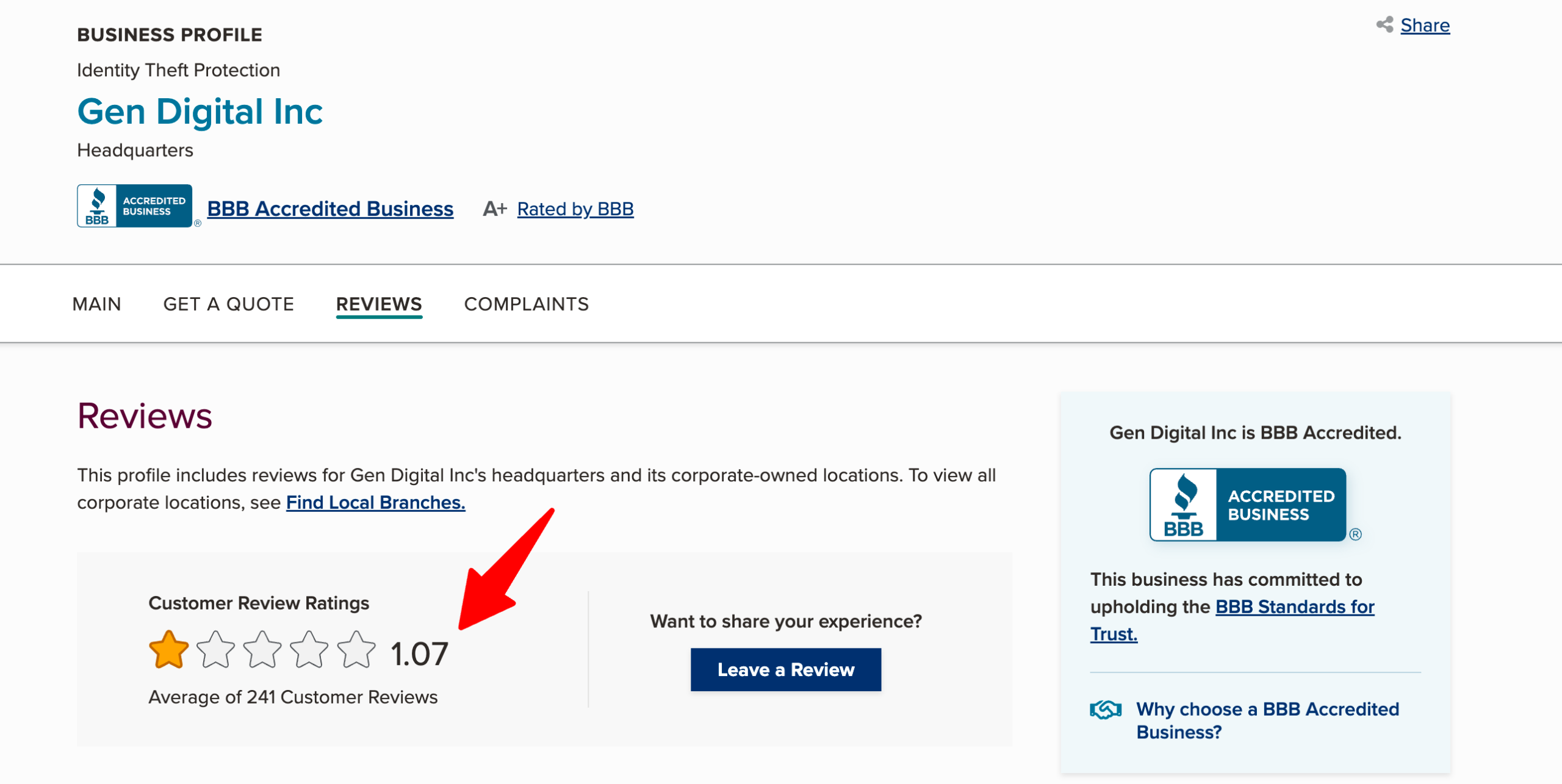This screenshot has width=1562, height=784.
Task: Open the BBB Standards for Trust link
Action: tap(1294, 606)
